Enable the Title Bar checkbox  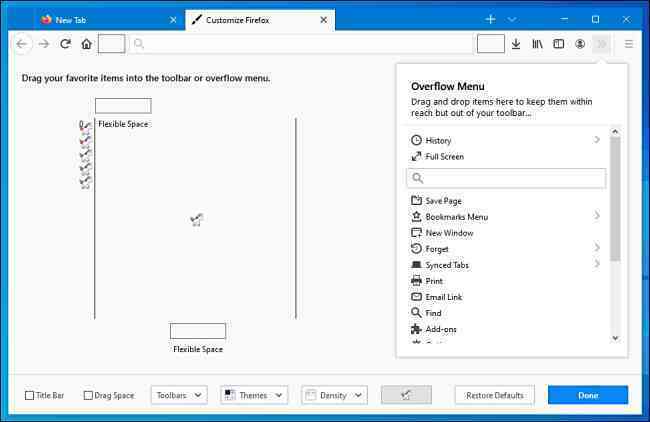coord(29,395)
